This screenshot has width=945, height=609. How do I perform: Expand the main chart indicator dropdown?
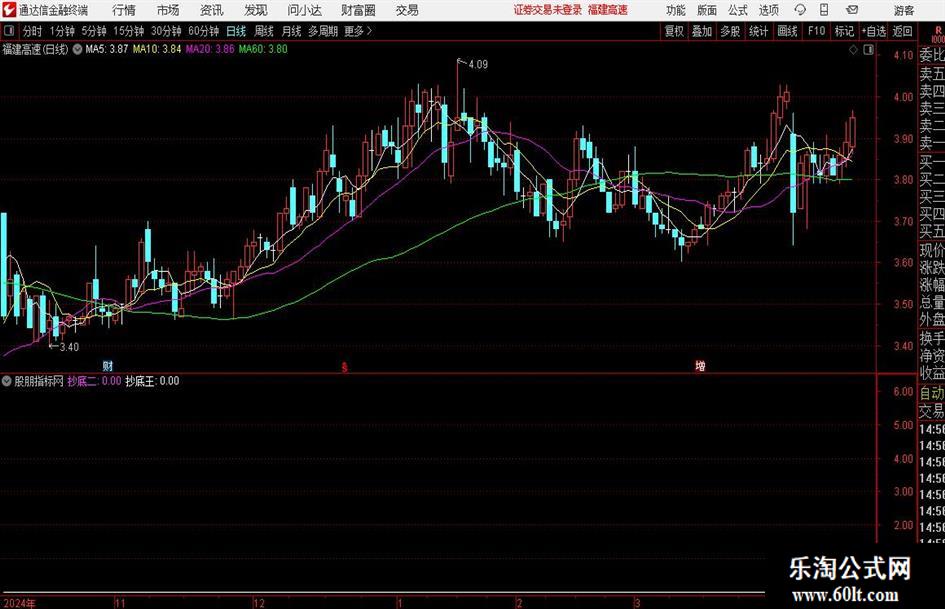click(77, 49)
